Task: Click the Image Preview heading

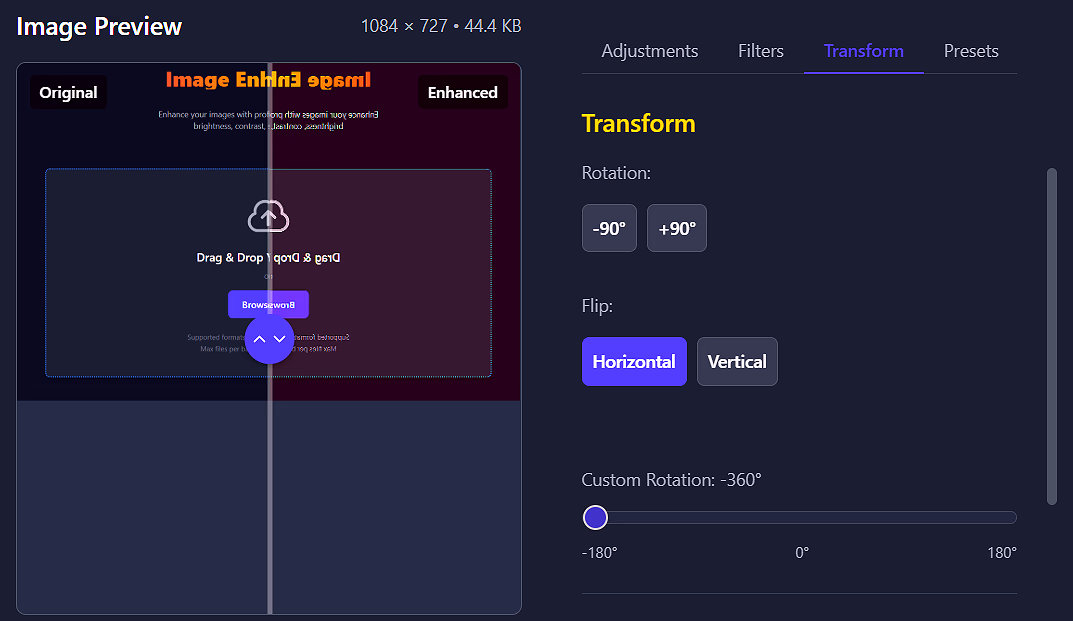Action: (x=99, y=26)
